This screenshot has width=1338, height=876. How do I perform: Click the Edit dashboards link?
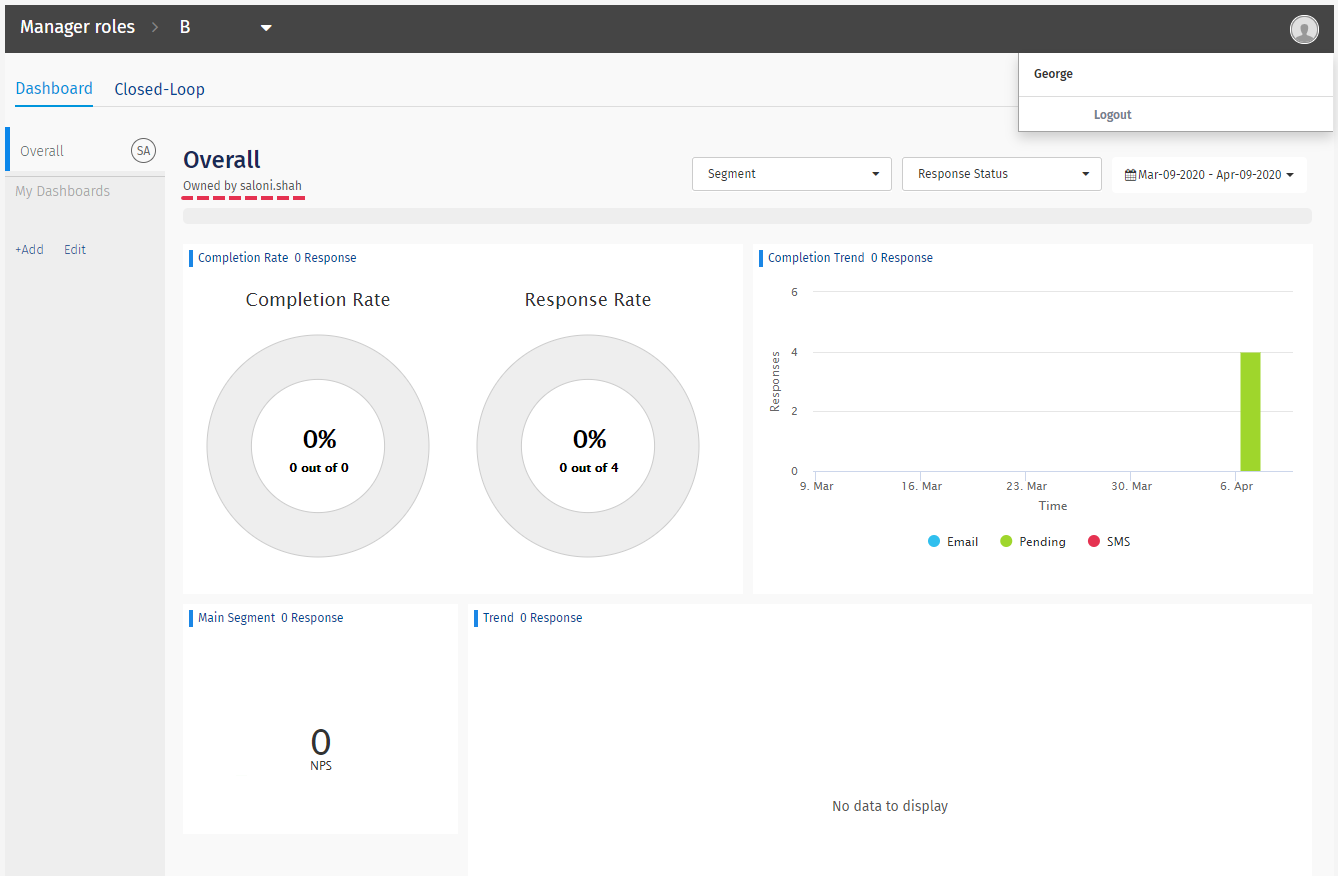click(75, 250)
